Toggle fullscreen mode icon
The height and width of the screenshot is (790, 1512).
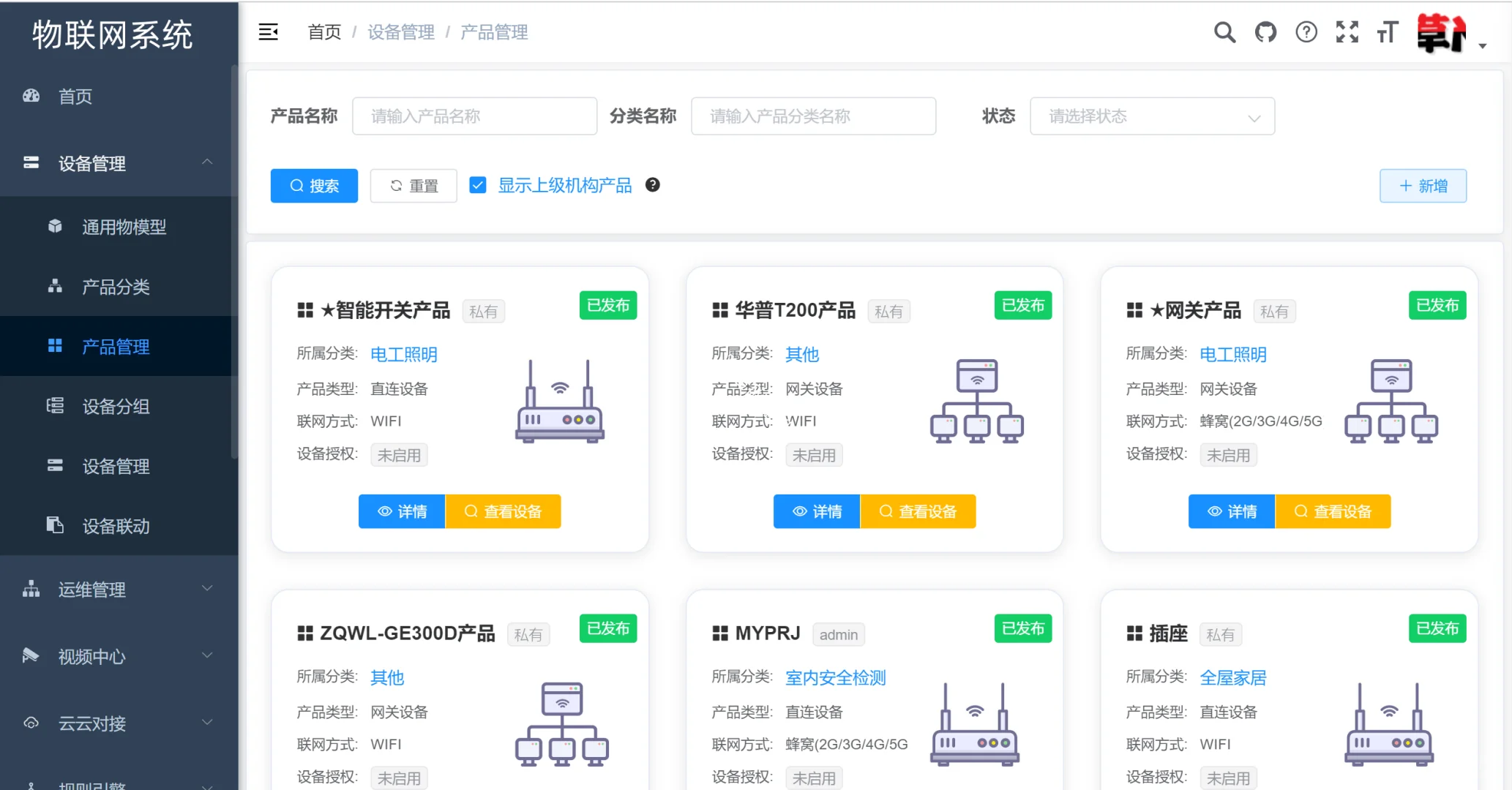[1347, 32]
